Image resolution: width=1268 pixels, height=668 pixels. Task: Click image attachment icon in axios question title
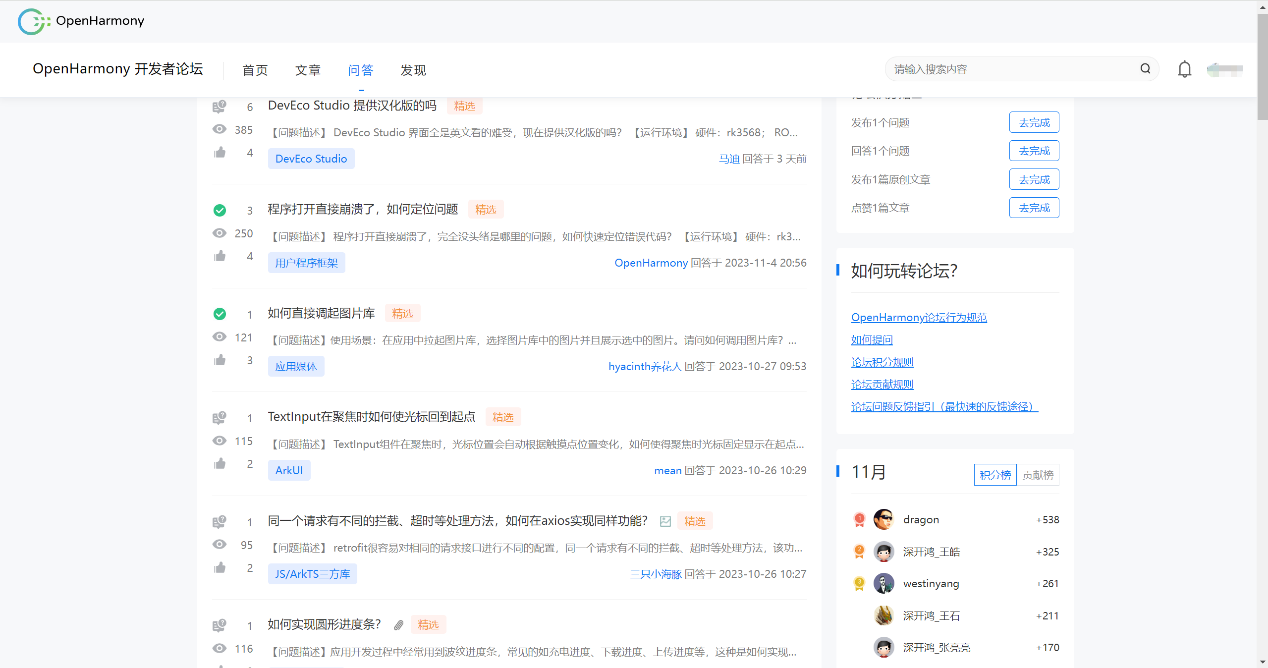click(x=665, y=521)
